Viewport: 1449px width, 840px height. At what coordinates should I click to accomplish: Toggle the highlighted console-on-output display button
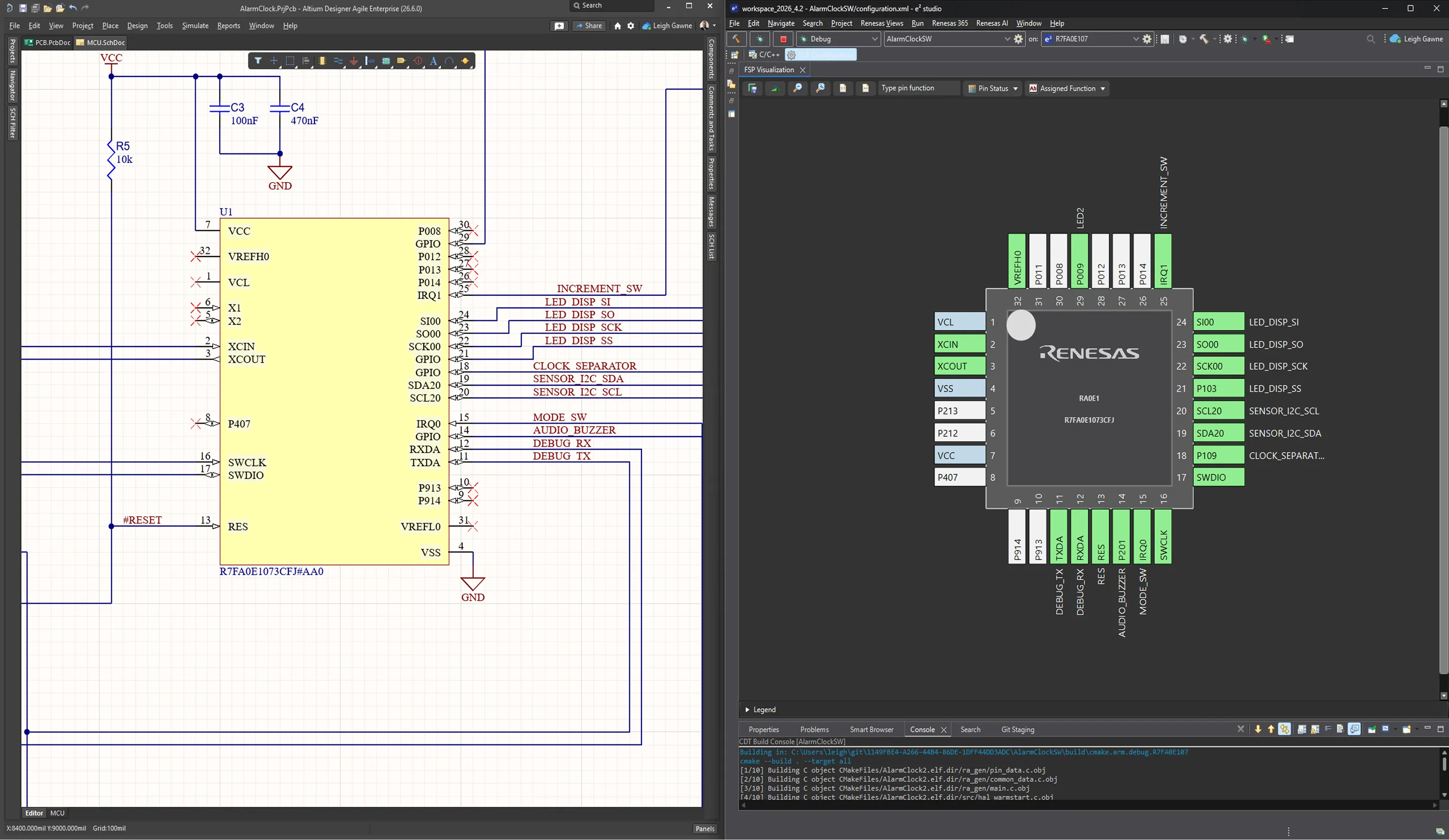(x=1354, y=729)
